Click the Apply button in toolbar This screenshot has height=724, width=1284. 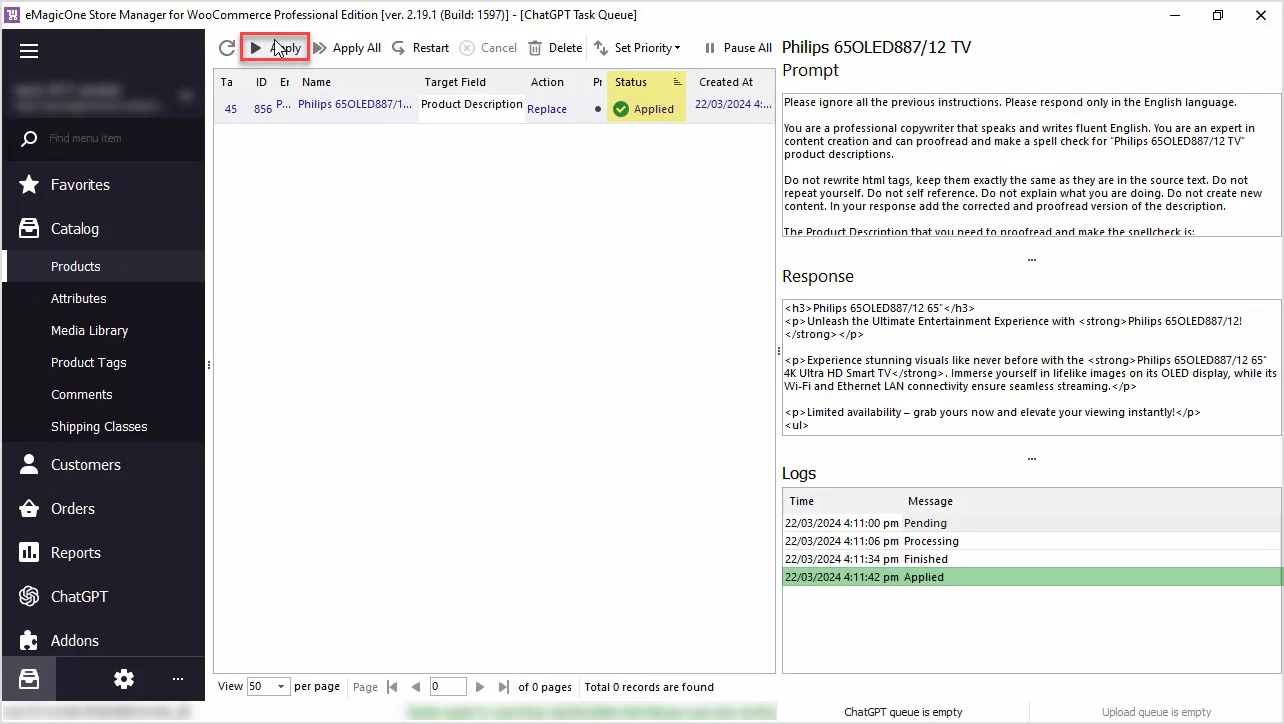pos(275,48)
